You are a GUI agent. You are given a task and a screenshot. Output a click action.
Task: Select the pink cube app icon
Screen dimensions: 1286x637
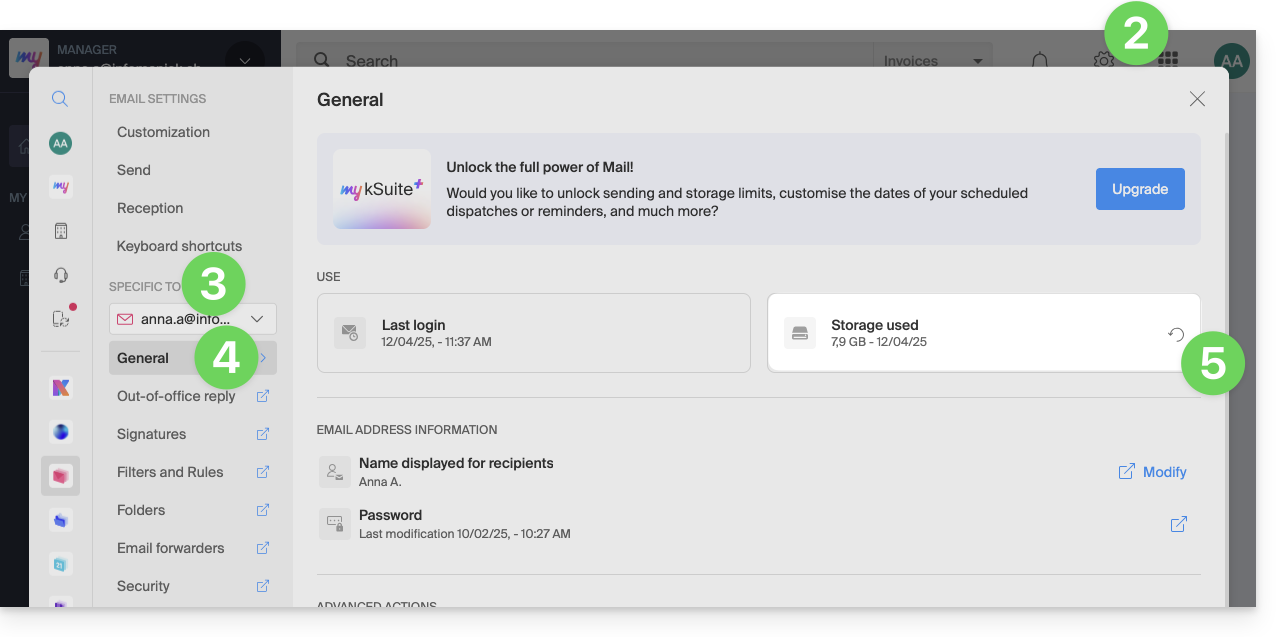click(x=60, y=476)
